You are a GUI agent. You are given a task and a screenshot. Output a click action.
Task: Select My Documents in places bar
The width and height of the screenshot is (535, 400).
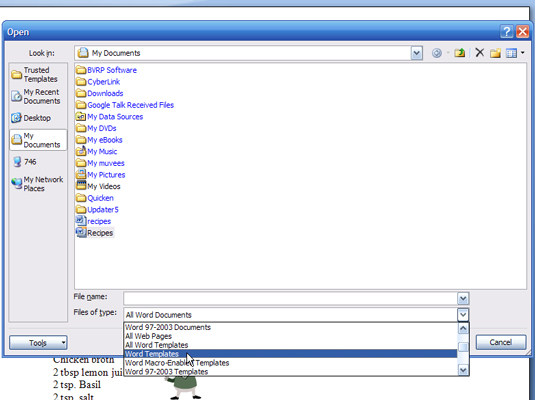tap(38, 140)
